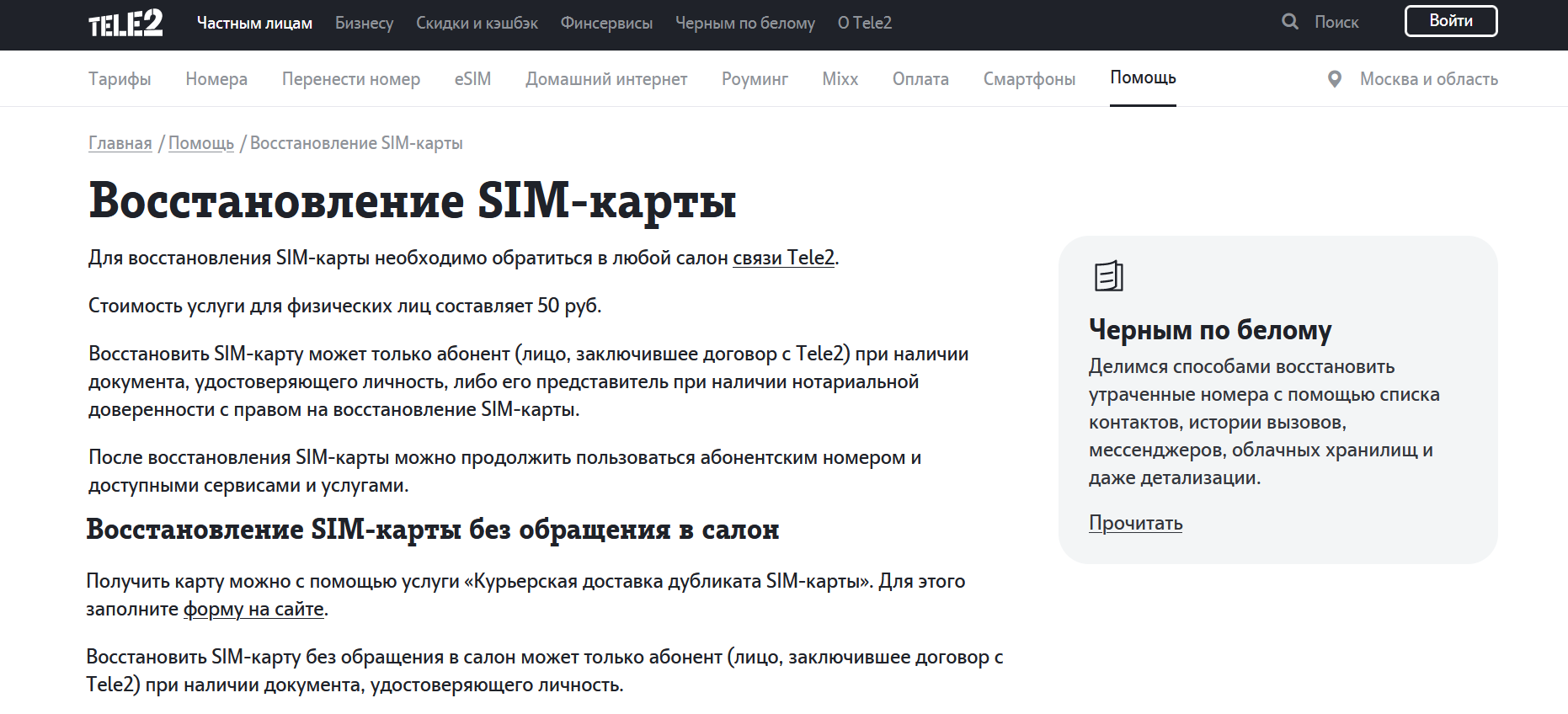The height and width of the screenshot is (714, 1568).
Task: Open Финсервисы in the top bar
Action: (606, 23)
